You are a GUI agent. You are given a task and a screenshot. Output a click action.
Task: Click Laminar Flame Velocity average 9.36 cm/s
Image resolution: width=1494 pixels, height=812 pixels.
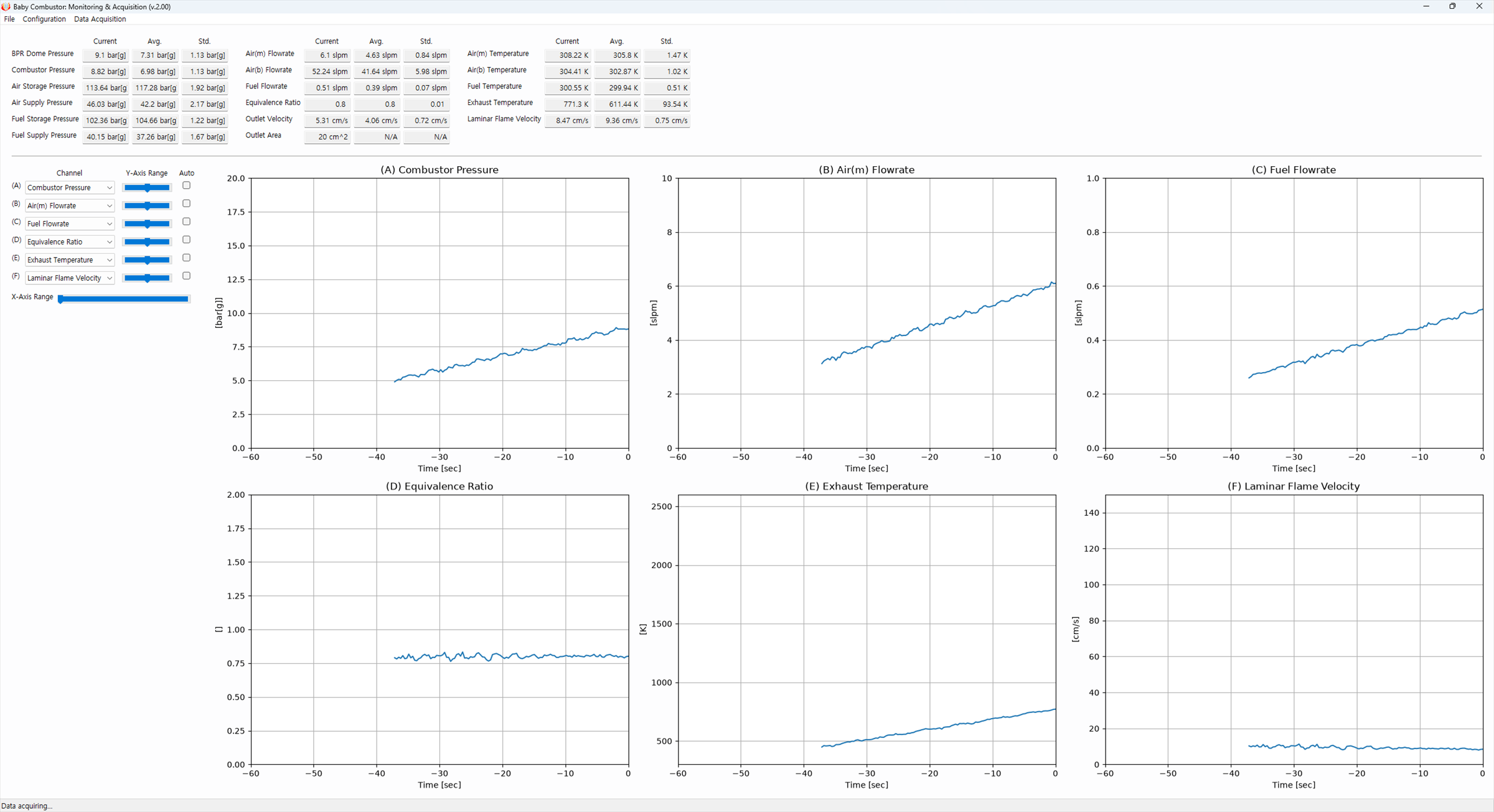[x=617, y=121]
